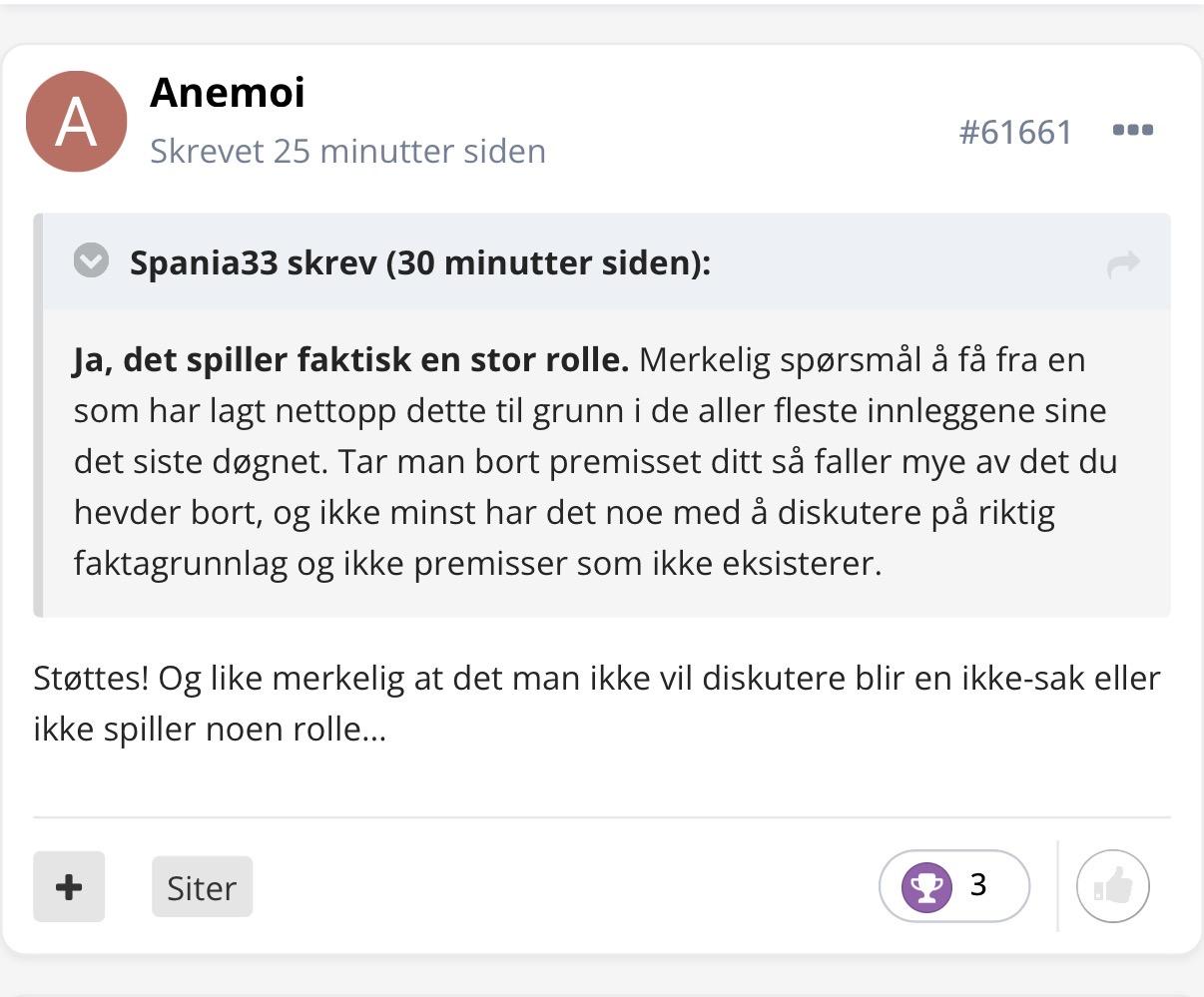Click the purple trophy reaction icon

click(x=926, y=886)
